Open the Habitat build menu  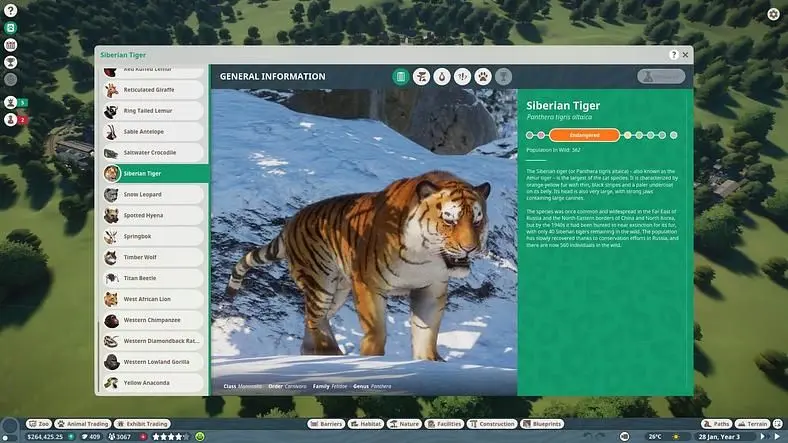366,424
